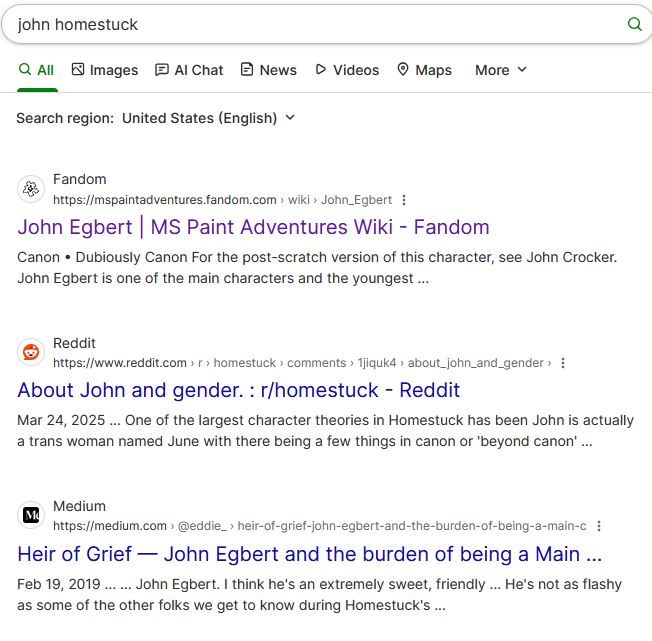Open the Maps tab
652x641 pixels.
424,70
